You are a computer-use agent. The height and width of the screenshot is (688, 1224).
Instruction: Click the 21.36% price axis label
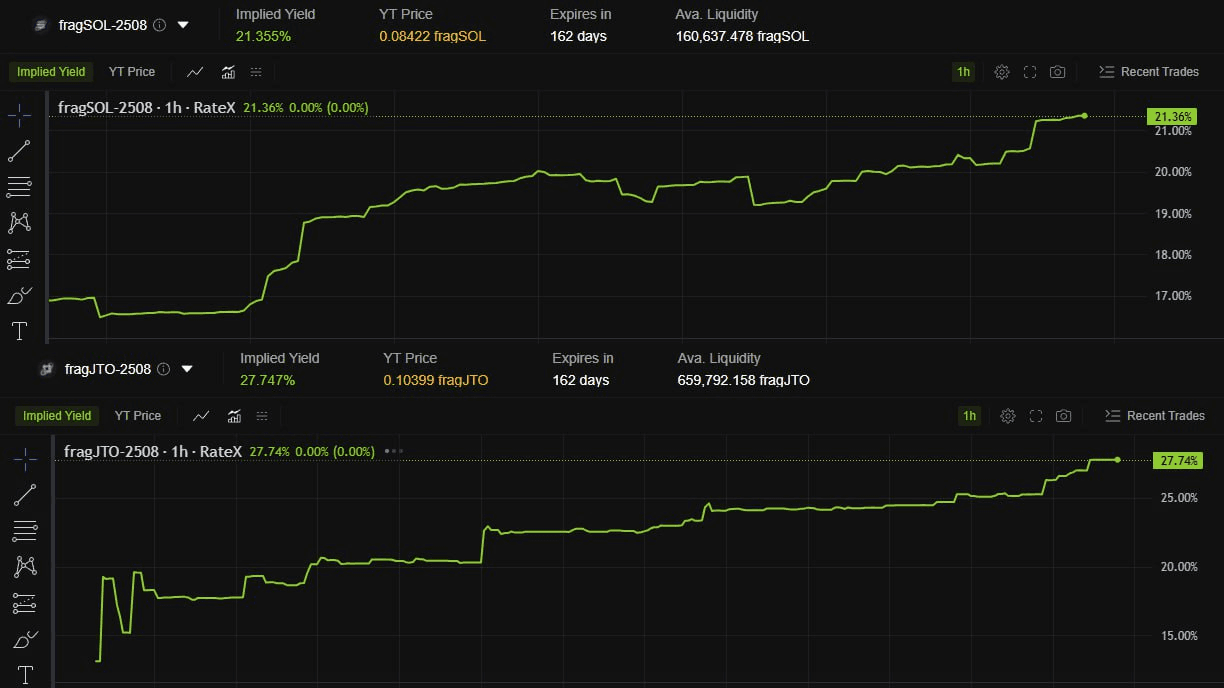(x=1171, y=116)
